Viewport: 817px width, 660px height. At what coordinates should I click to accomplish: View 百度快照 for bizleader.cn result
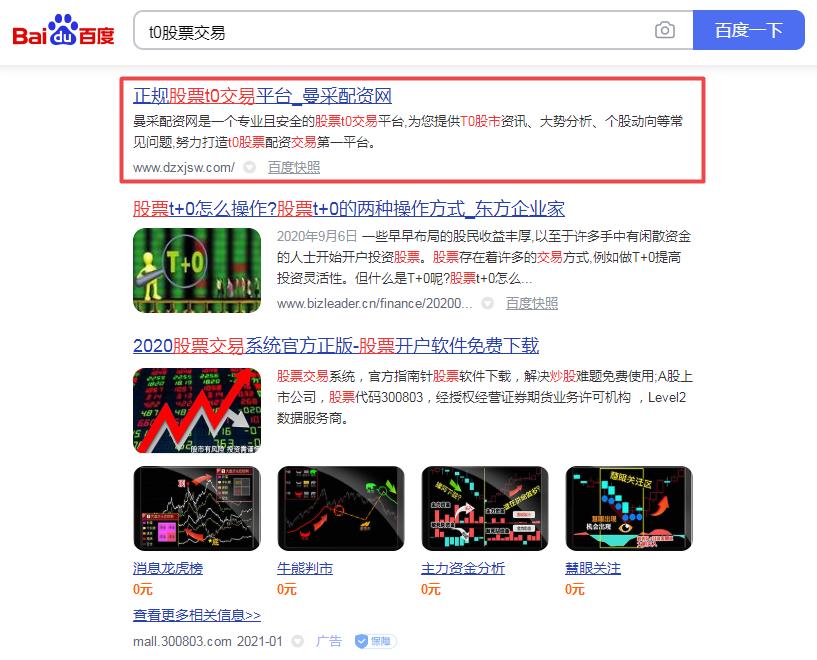coord(531,303)
